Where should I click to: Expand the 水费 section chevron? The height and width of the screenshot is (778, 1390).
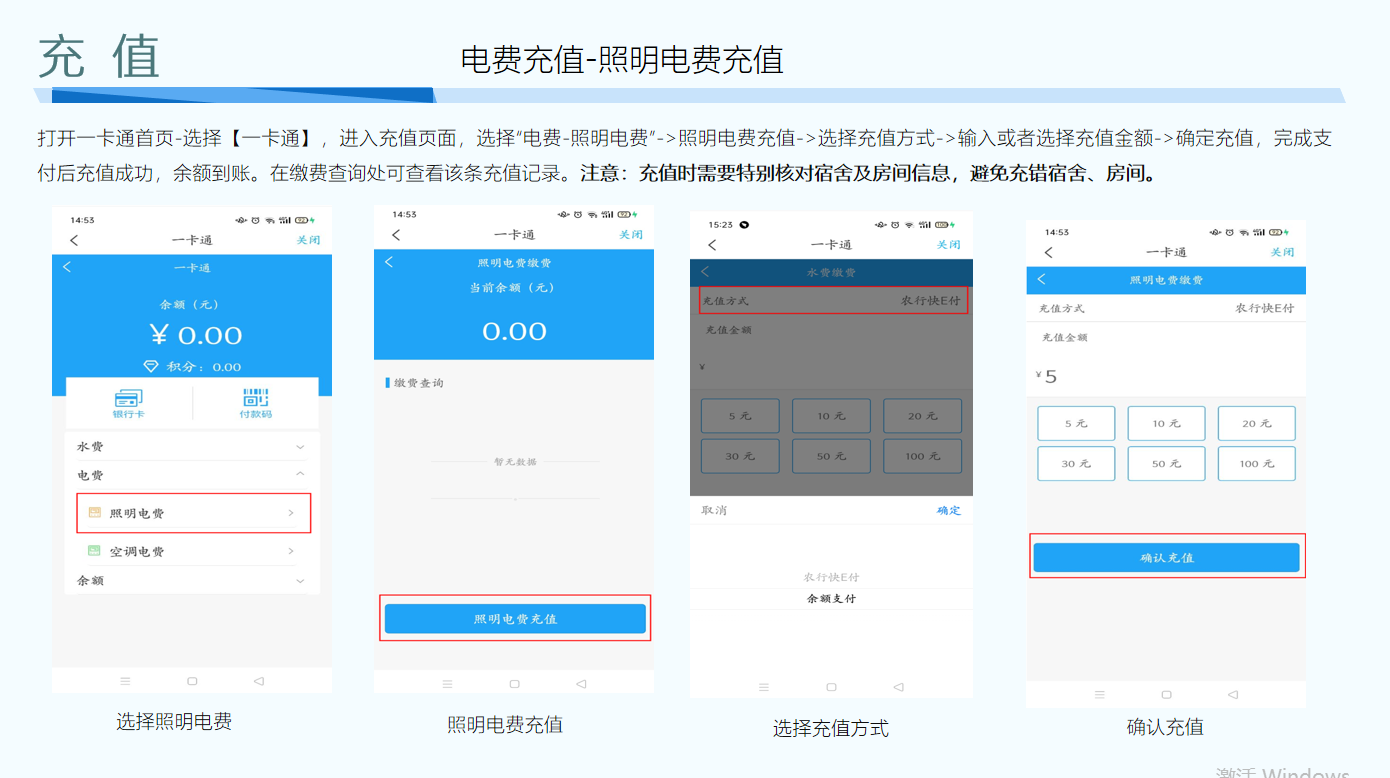pyautogui.click(x=300, y=447)
